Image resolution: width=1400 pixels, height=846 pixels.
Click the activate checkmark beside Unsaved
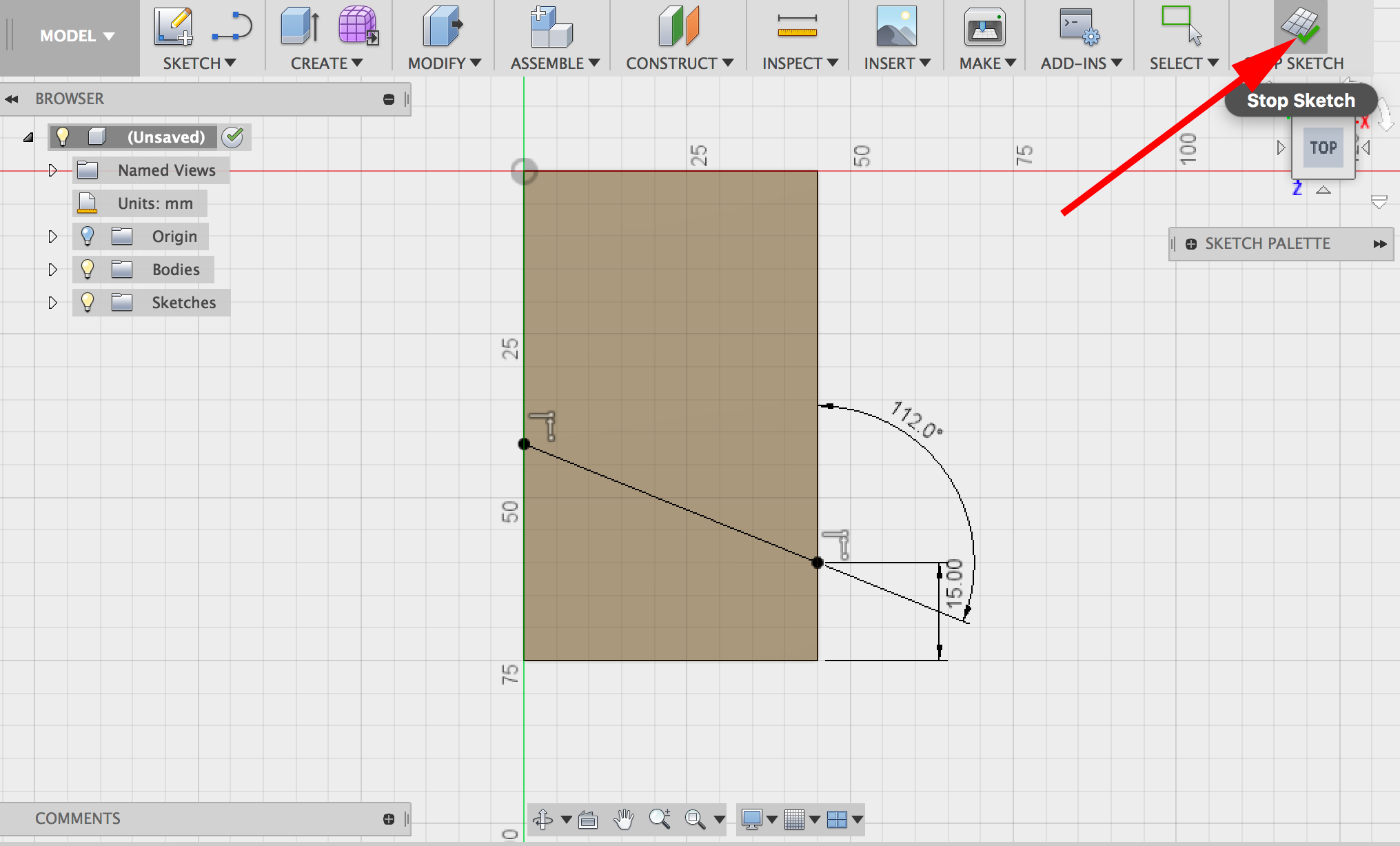point(233,137)
